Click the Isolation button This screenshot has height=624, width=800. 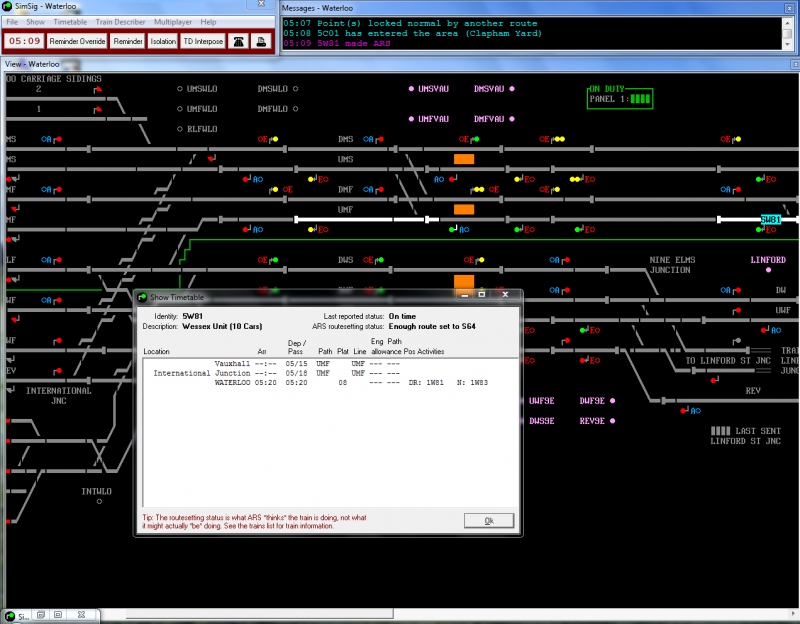coord(163,41)
